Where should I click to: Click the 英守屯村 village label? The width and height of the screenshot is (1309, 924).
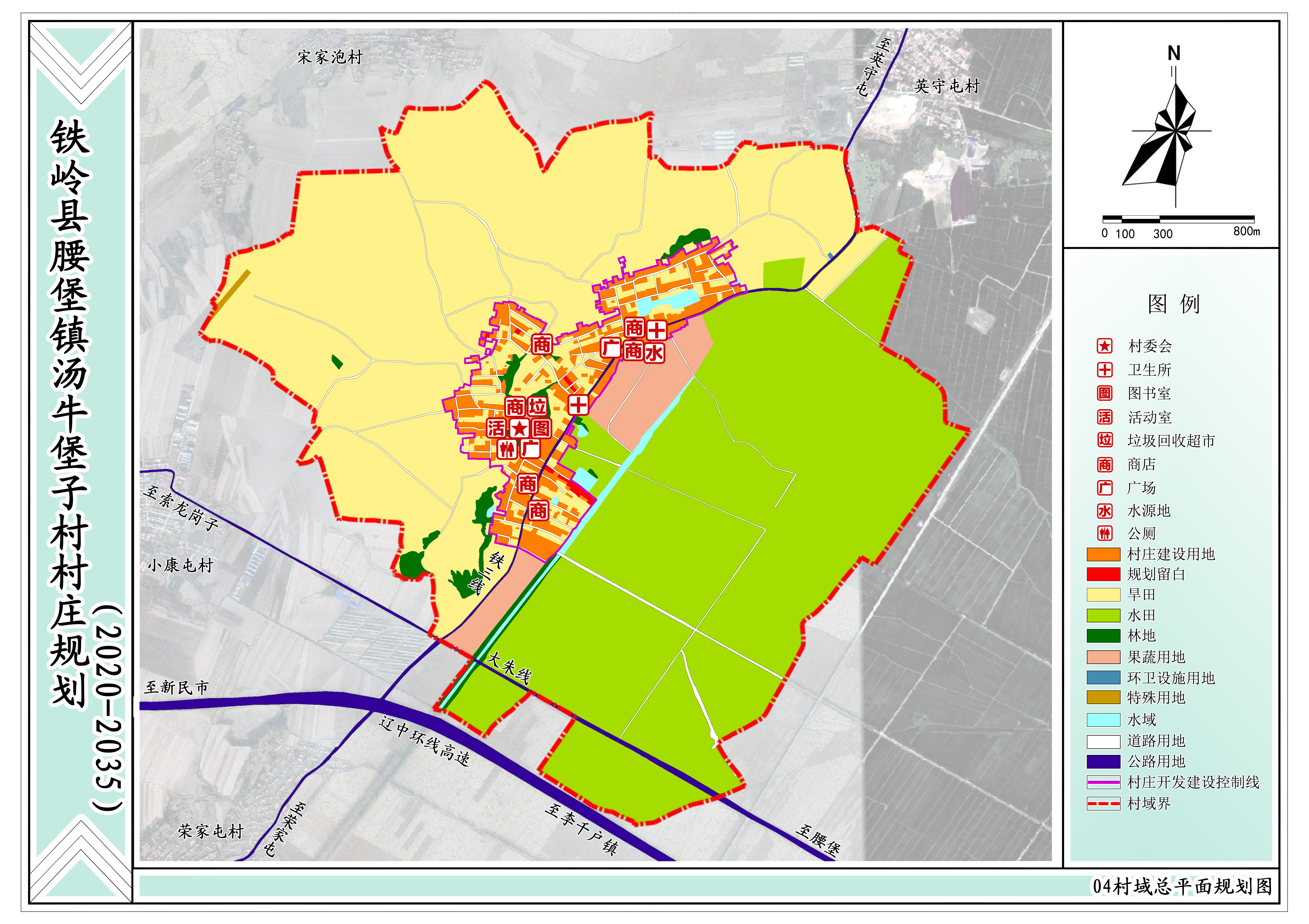point(947,86)
